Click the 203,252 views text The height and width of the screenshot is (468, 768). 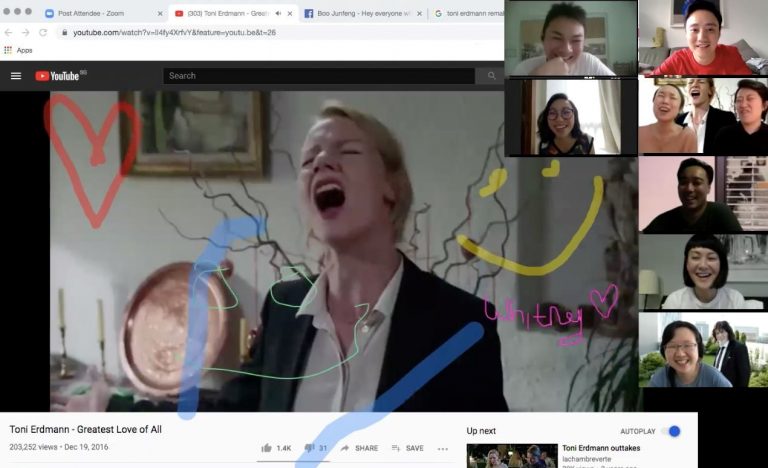coord(34,447)
